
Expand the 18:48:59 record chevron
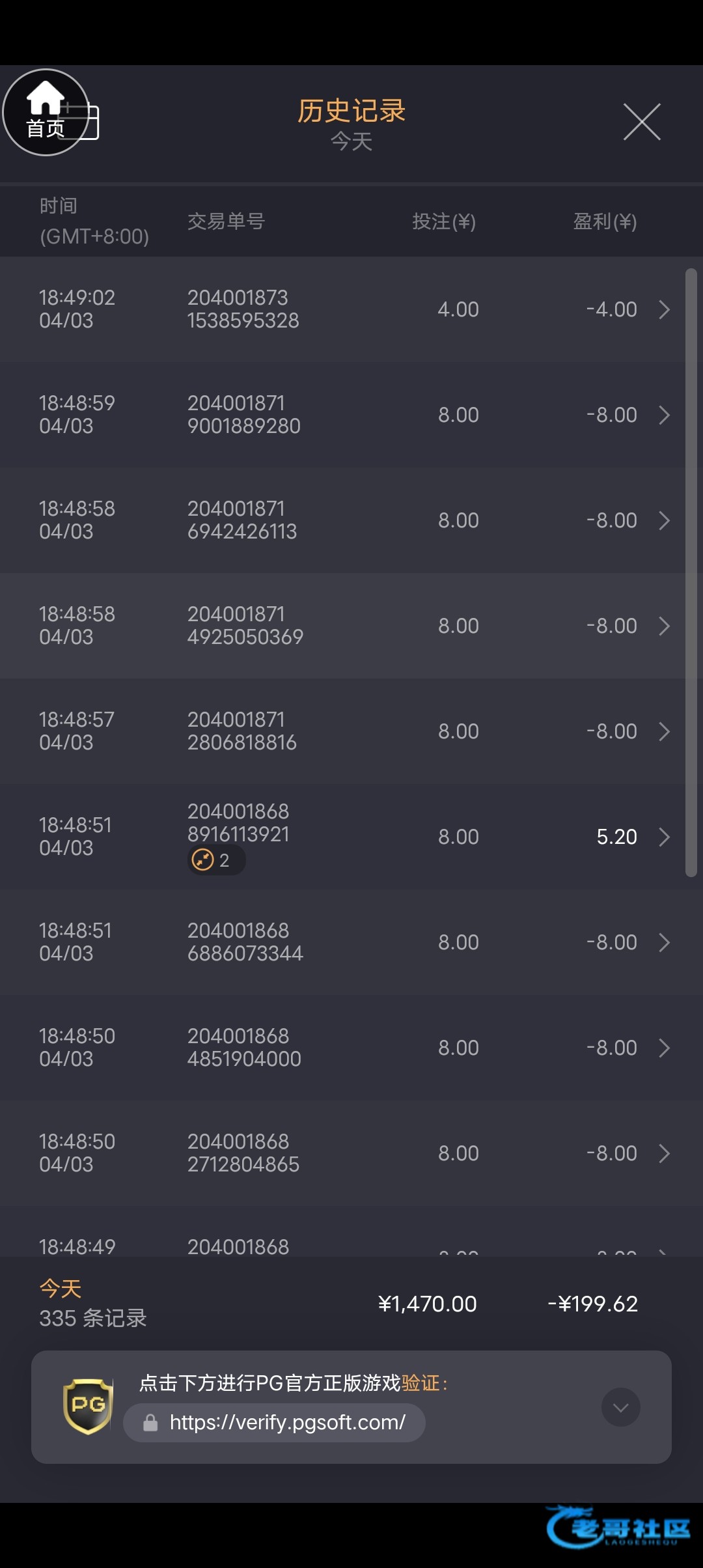click(x=664, y=415)
